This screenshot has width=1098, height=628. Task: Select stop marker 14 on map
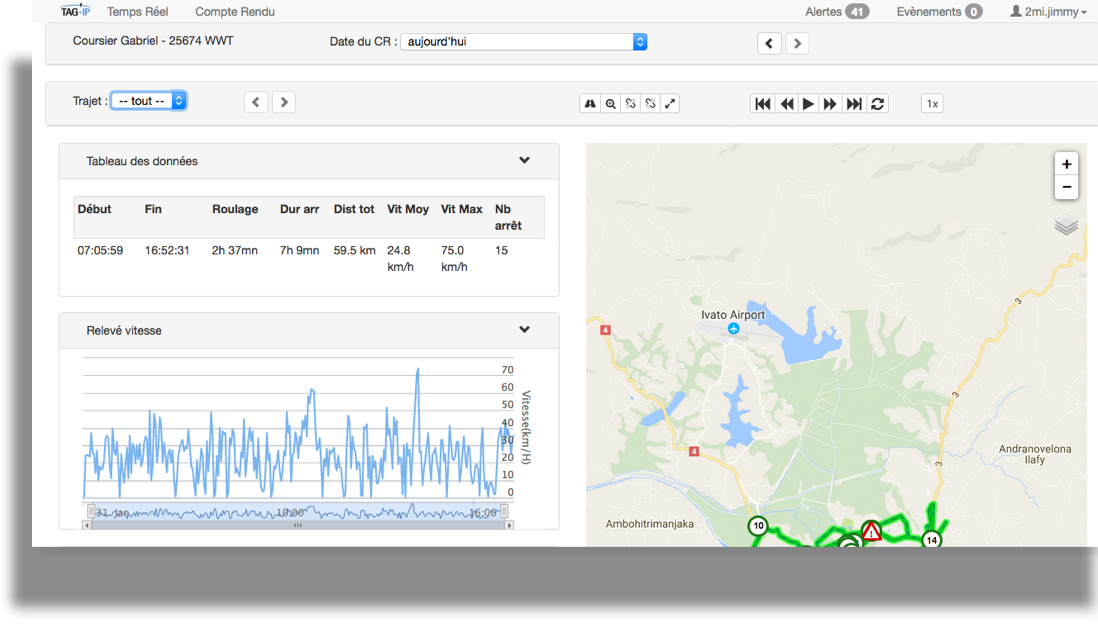pyautogui.click(x=931, y=540)
